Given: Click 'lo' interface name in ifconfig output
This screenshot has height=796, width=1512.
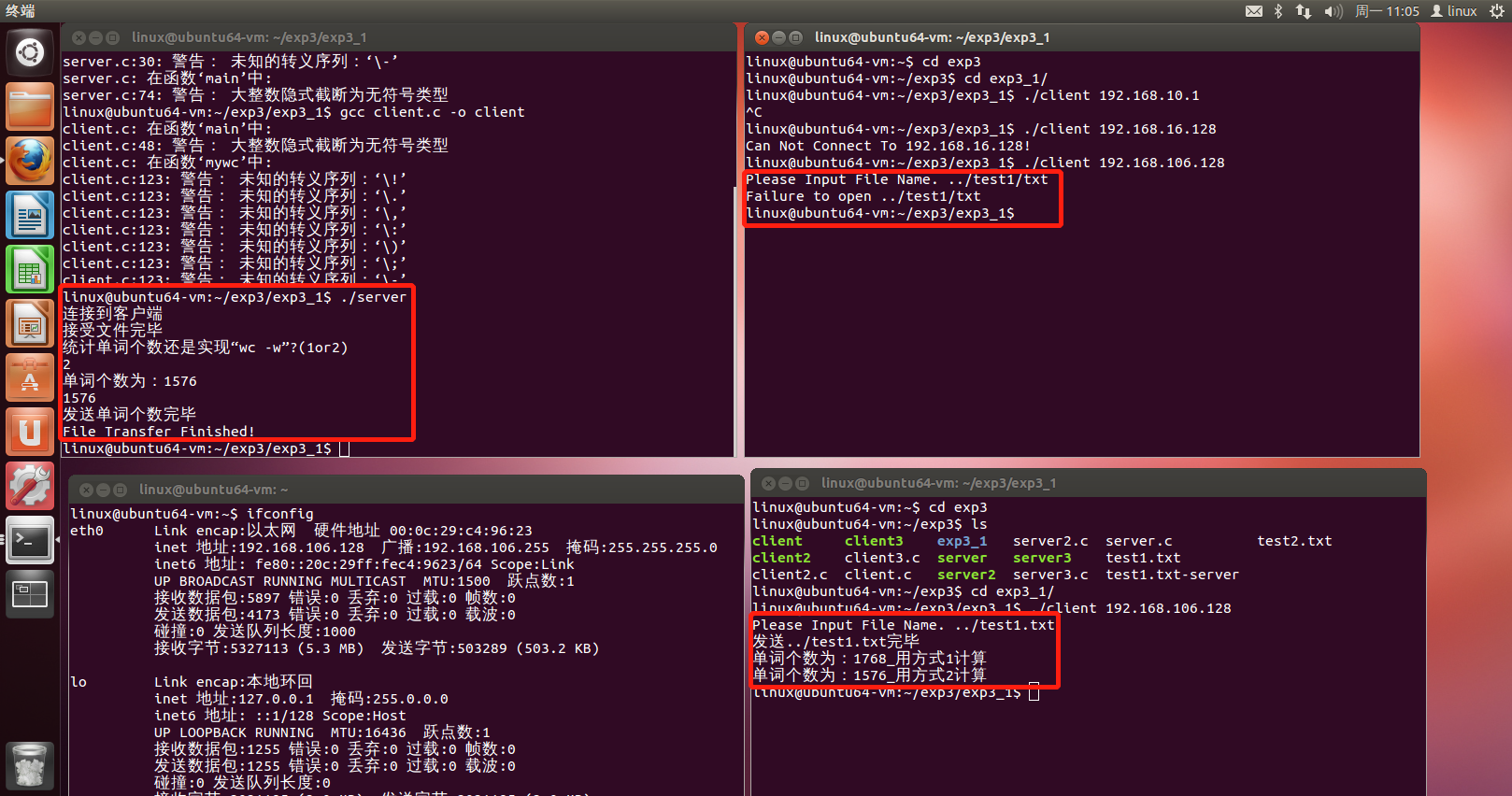Looking at the screenshot, I should [78, 682].
